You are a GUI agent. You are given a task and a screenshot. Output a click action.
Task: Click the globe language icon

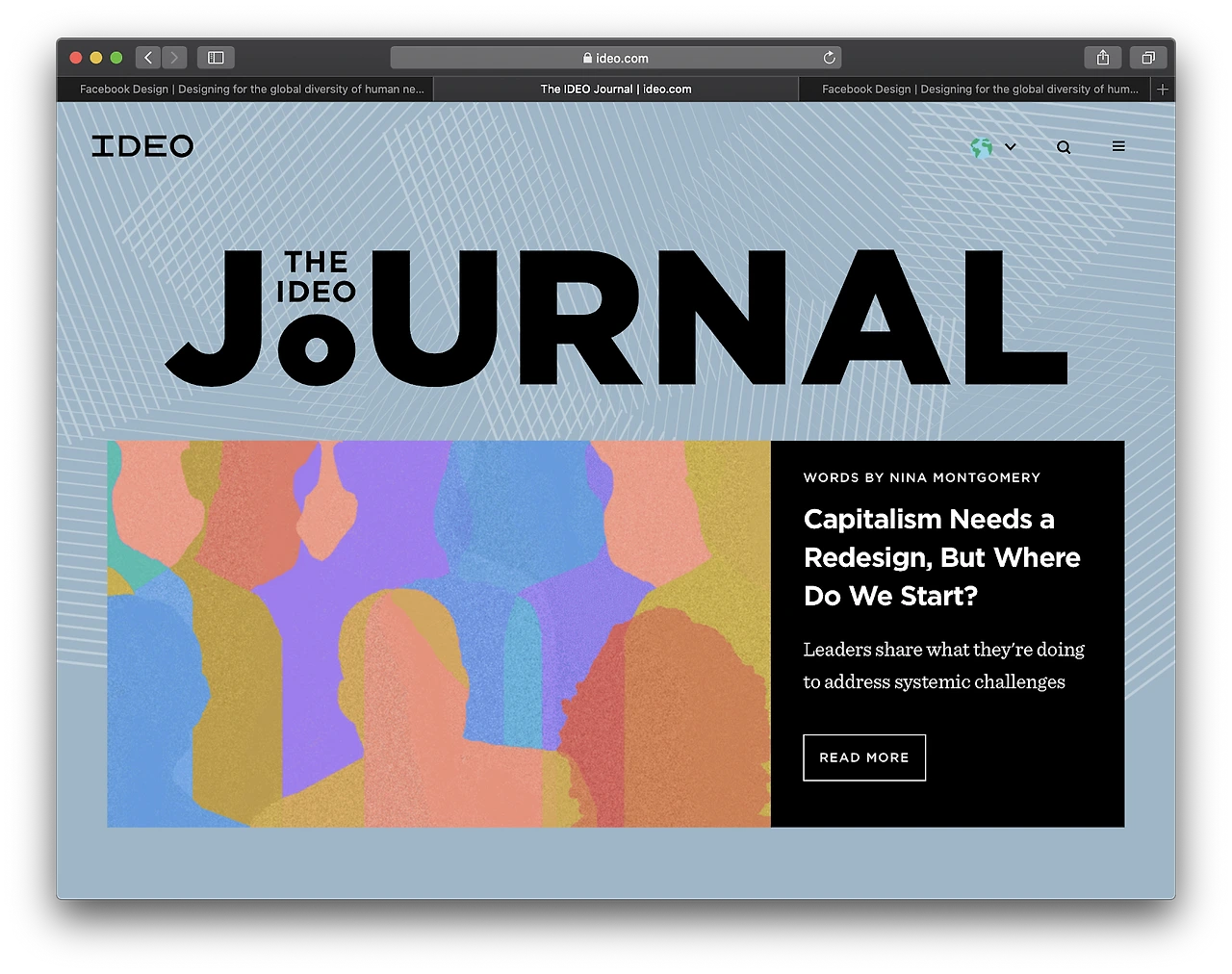(982, 147)
